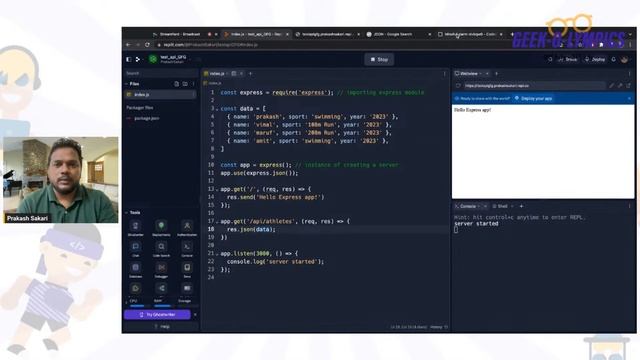Open the Database tool
This screenshot has height=360, width=640.
tap(136, 270)
